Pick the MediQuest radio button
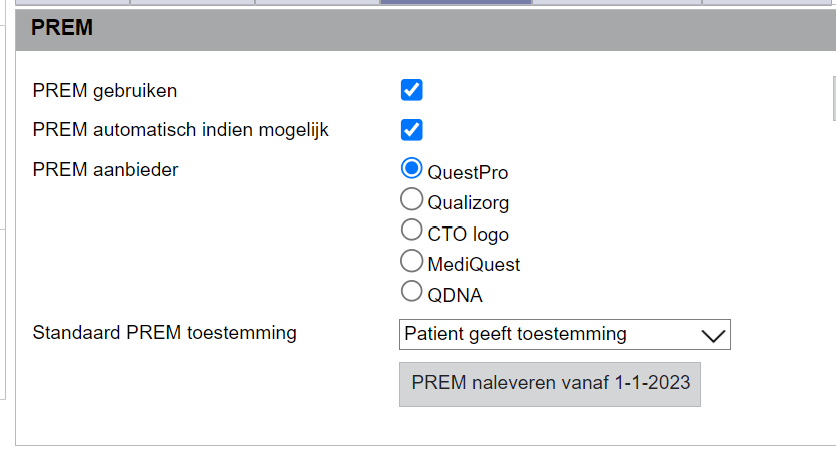 411,261
